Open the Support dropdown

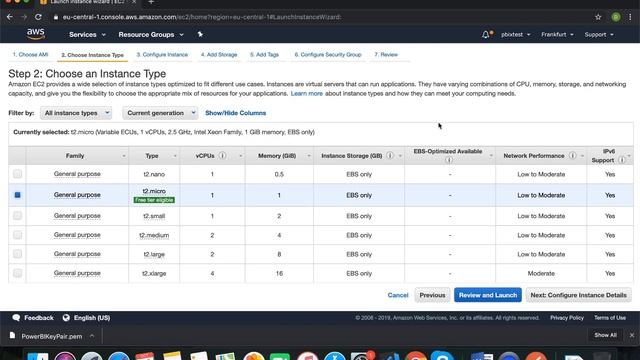coord(599,35)
